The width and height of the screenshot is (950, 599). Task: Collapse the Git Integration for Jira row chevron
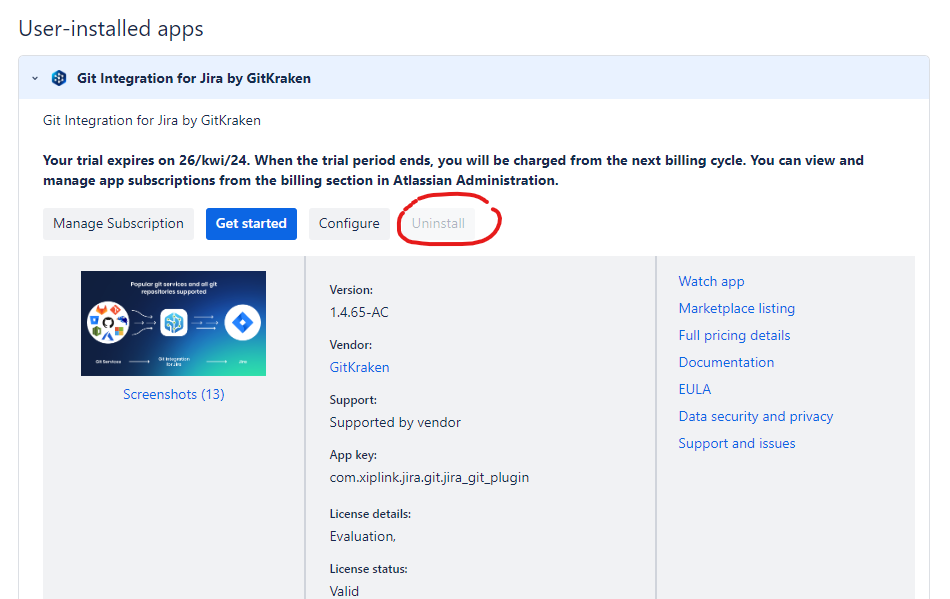point(35,78)
